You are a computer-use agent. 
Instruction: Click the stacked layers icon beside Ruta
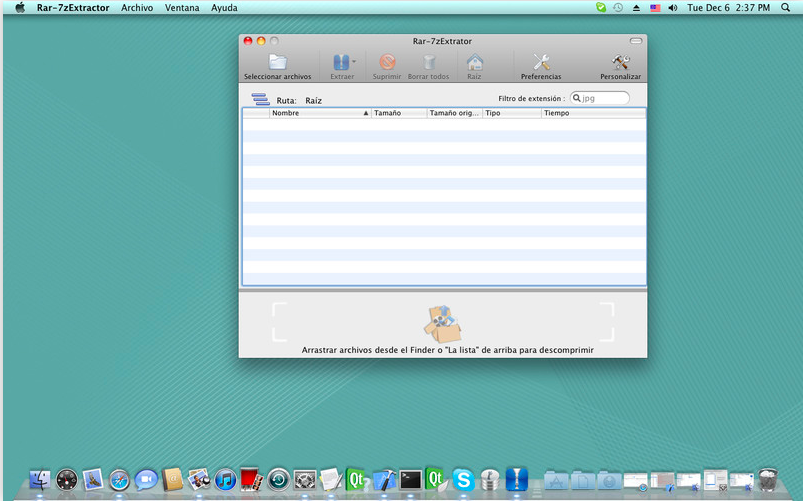(x=261, y=99)
